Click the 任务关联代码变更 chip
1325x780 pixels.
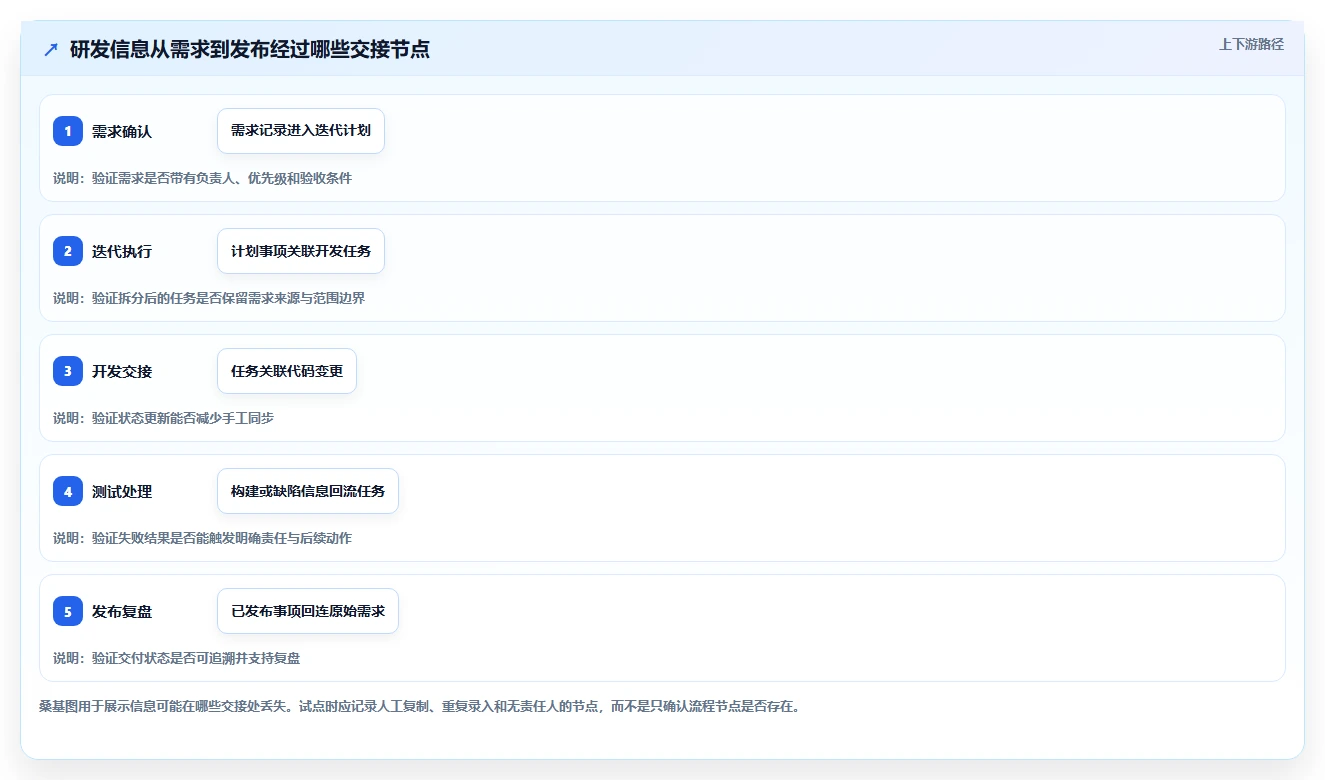tap(287, 371)
